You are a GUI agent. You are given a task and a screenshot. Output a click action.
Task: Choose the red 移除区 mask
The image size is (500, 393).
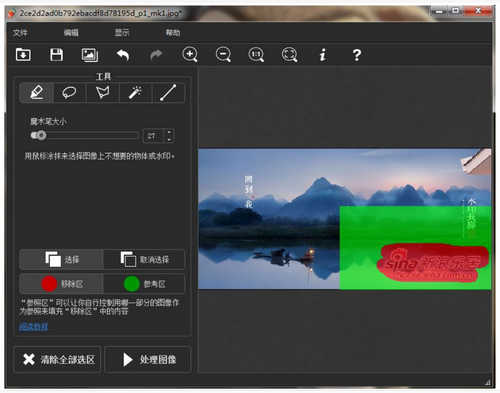click(x=61, y=284)
